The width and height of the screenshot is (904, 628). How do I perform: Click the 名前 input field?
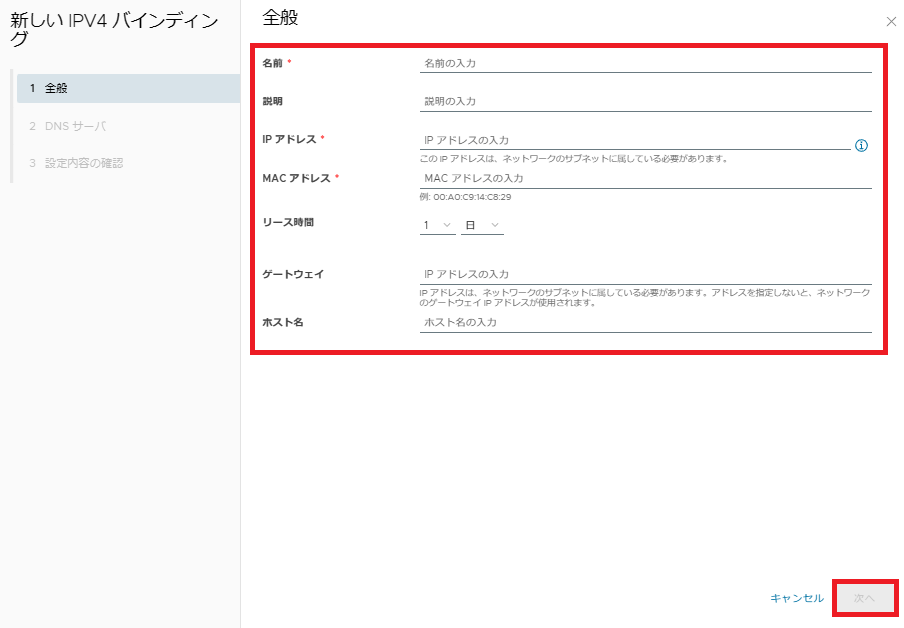pos(645,63)
